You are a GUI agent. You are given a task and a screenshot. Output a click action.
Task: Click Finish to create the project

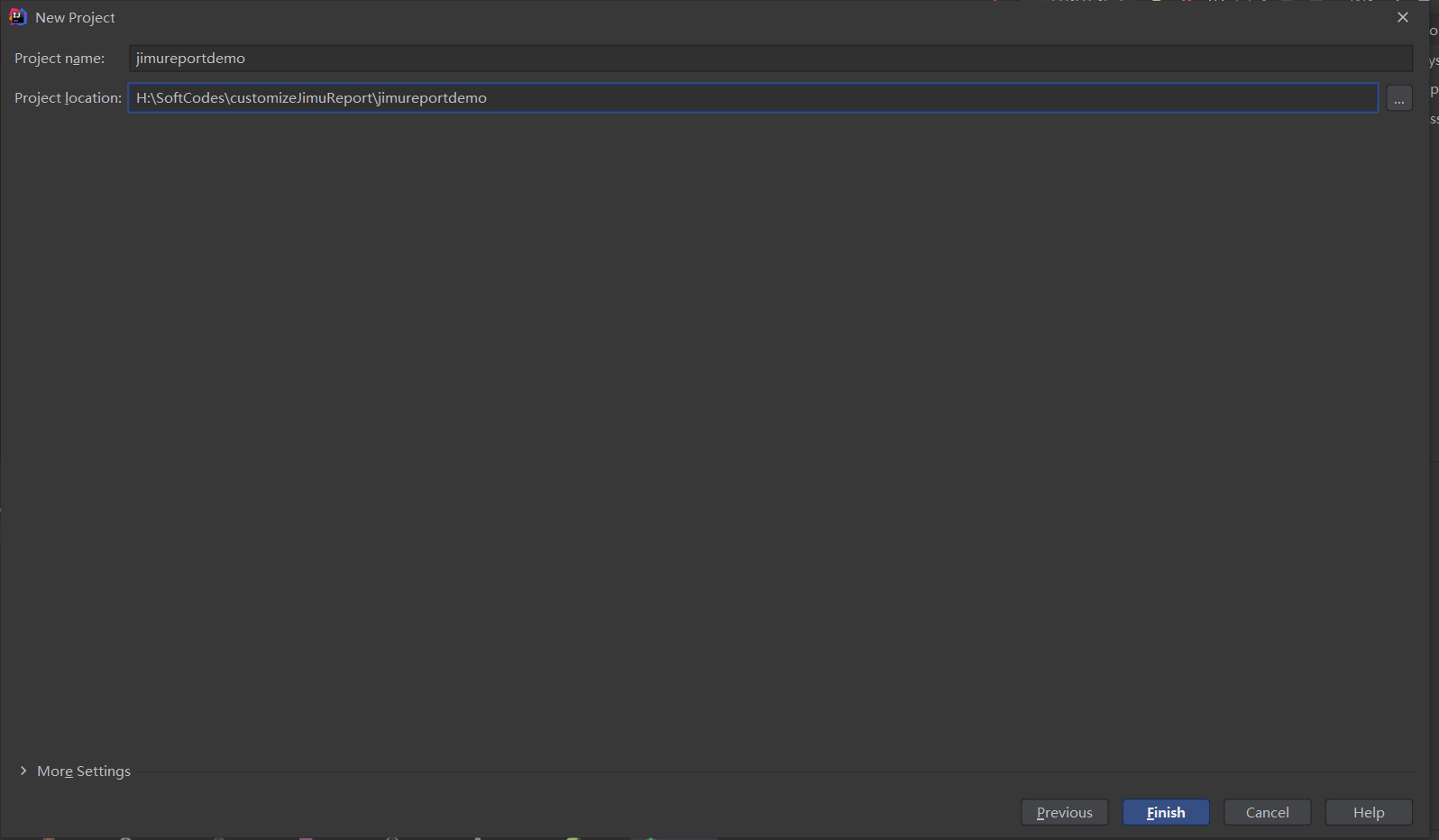pyautogui.click(x=1166, y=812)
